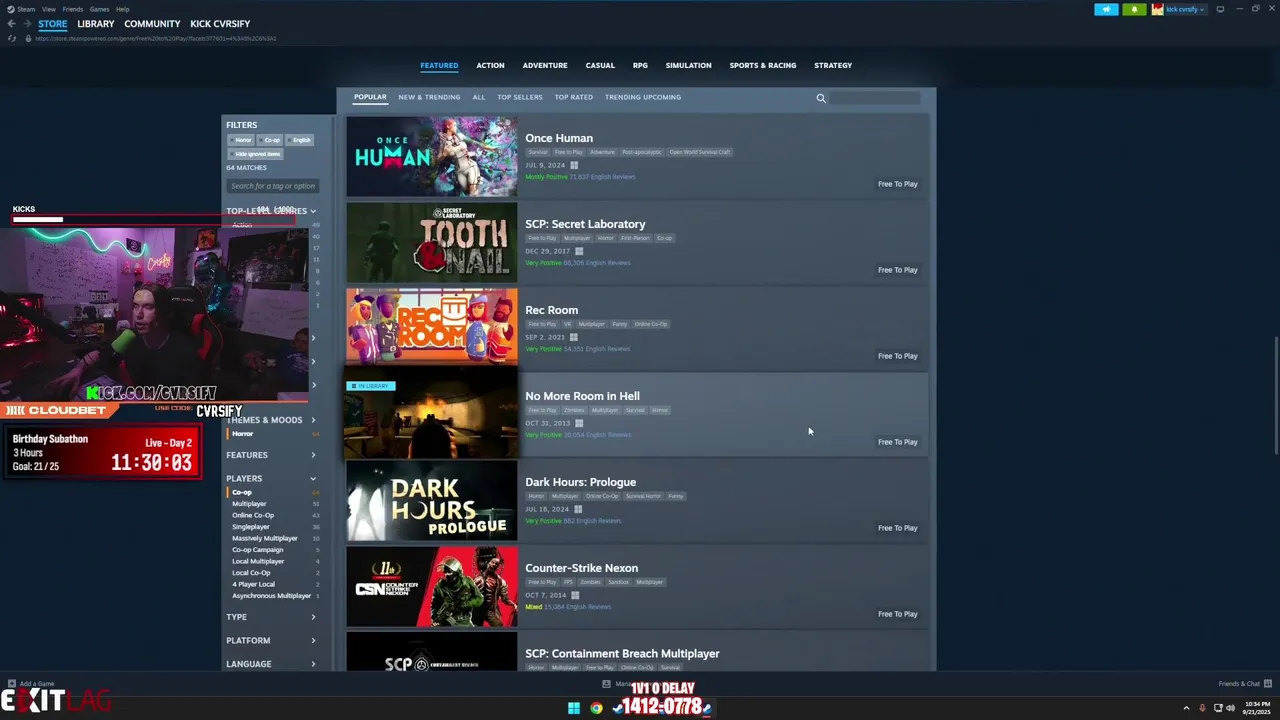Collapse the Top-Level Genres section
The image size is (1280, 720).
[x=271, y=211]
